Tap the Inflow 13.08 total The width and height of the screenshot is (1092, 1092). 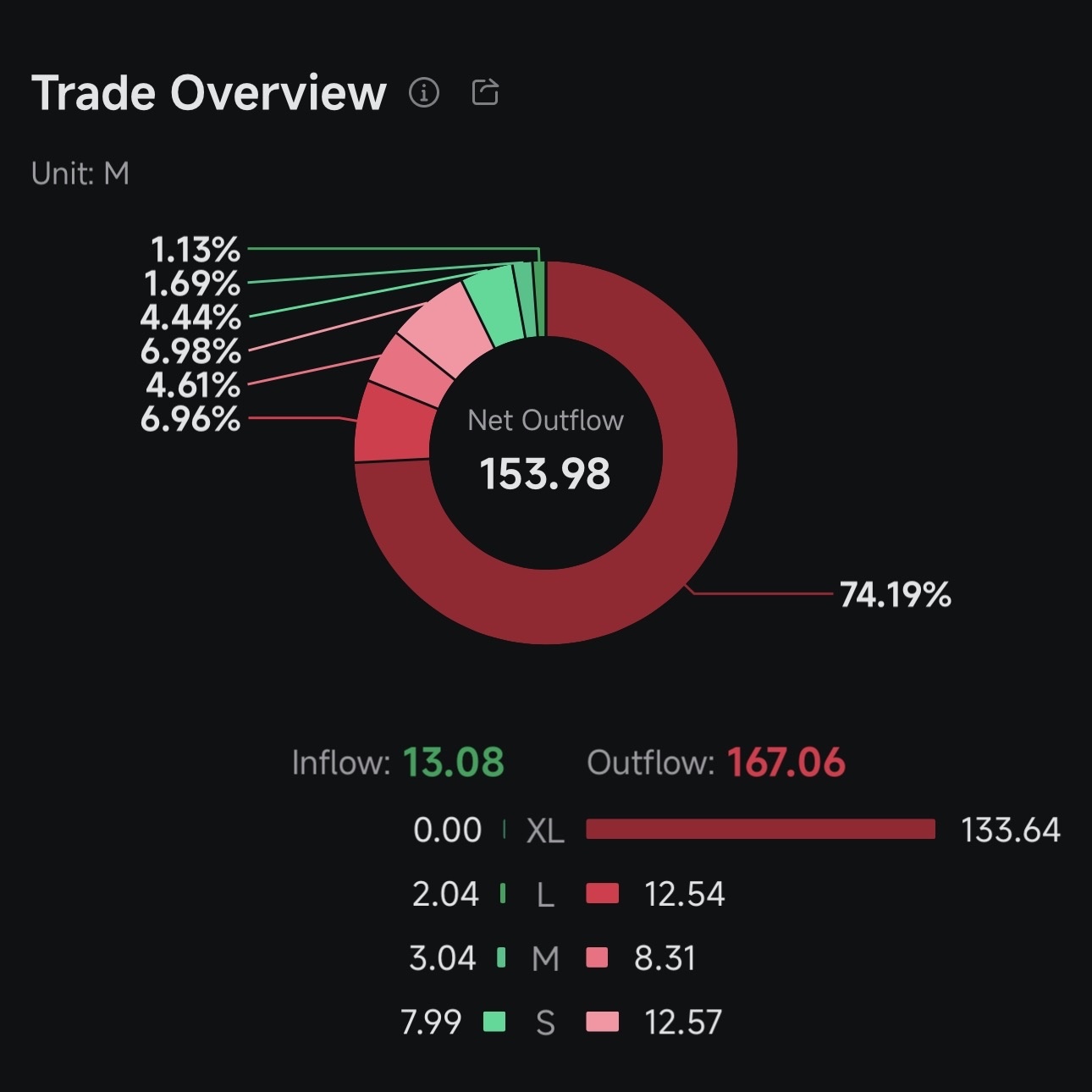[398, 763]
